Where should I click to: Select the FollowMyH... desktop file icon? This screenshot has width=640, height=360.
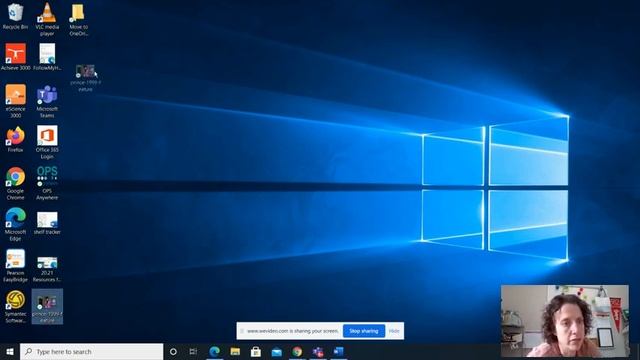click(47, 57)
